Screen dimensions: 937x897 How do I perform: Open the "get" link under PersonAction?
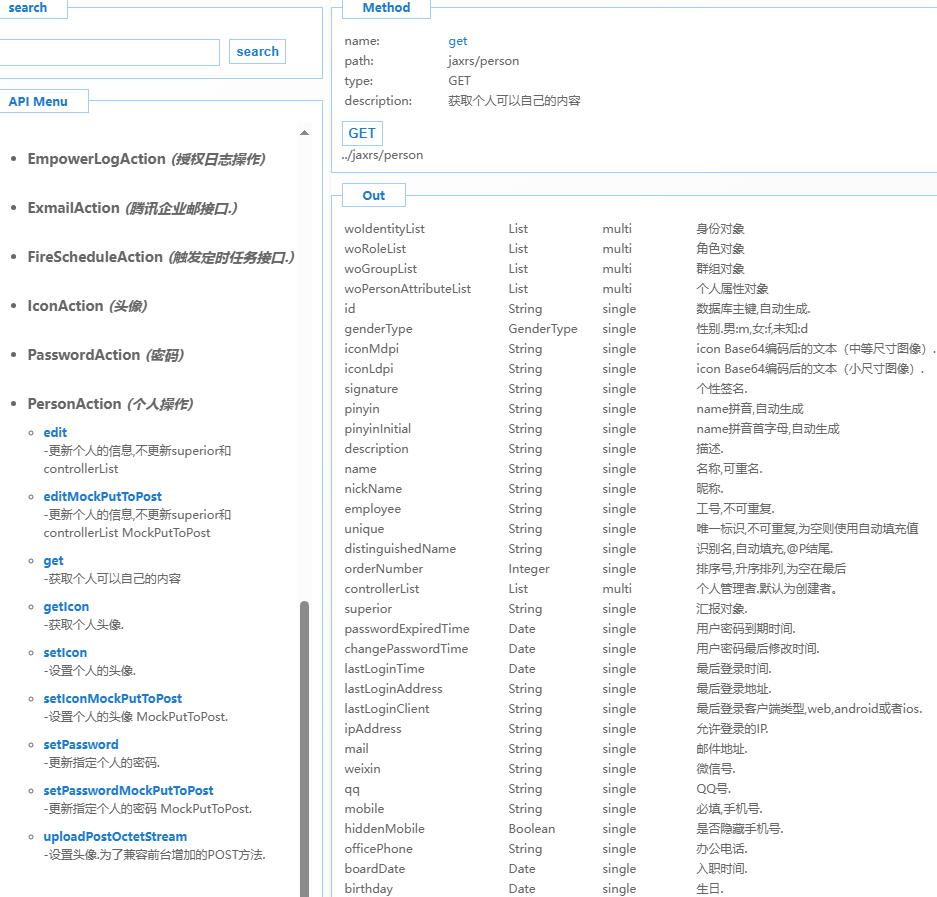53,560
